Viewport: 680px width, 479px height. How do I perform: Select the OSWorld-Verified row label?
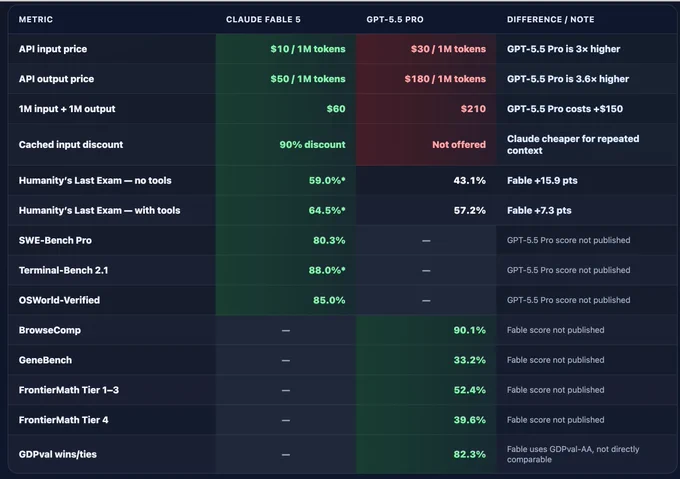coord(59,300)
